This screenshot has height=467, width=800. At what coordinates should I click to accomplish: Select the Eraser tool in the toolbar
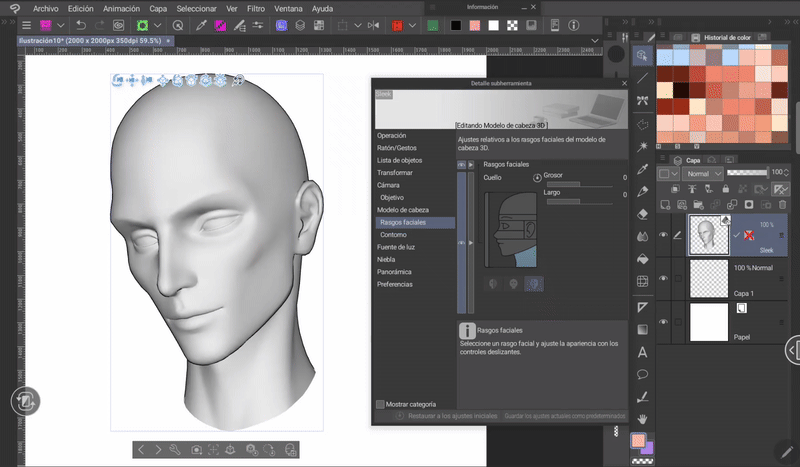[x=642, y=212]
